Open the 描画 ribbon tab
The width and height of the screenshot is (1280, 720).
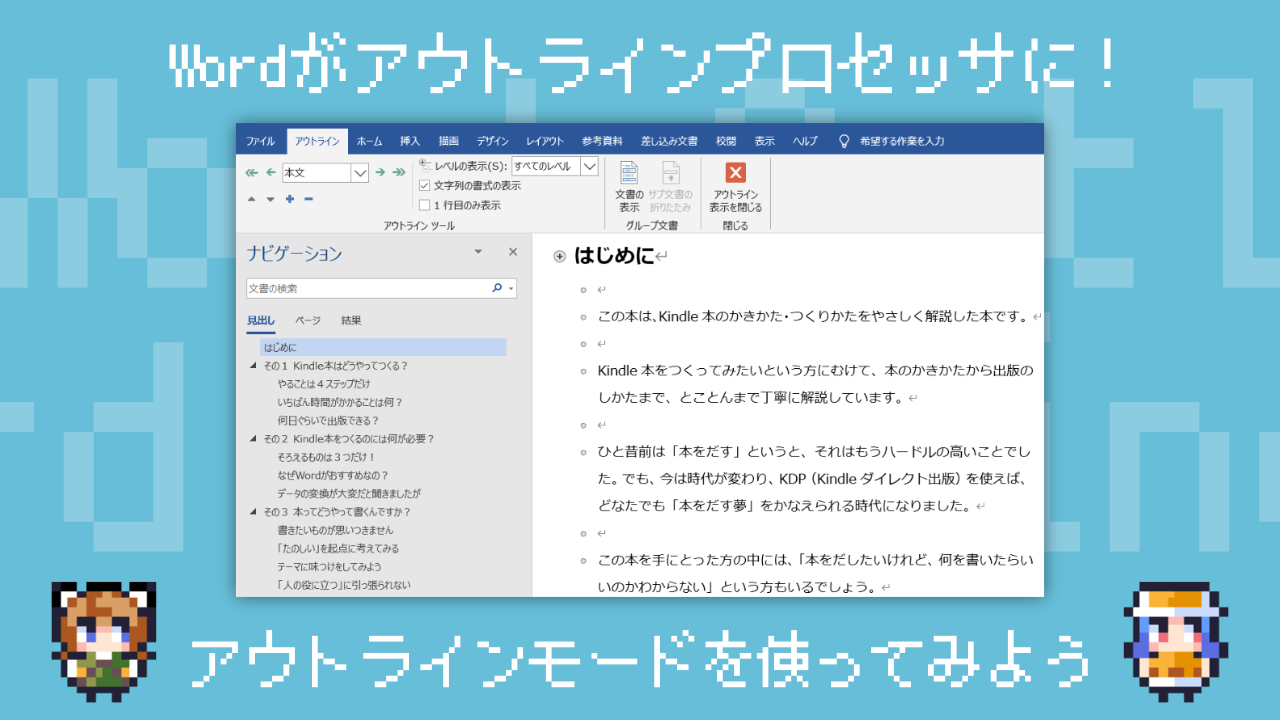click(449, 141)
